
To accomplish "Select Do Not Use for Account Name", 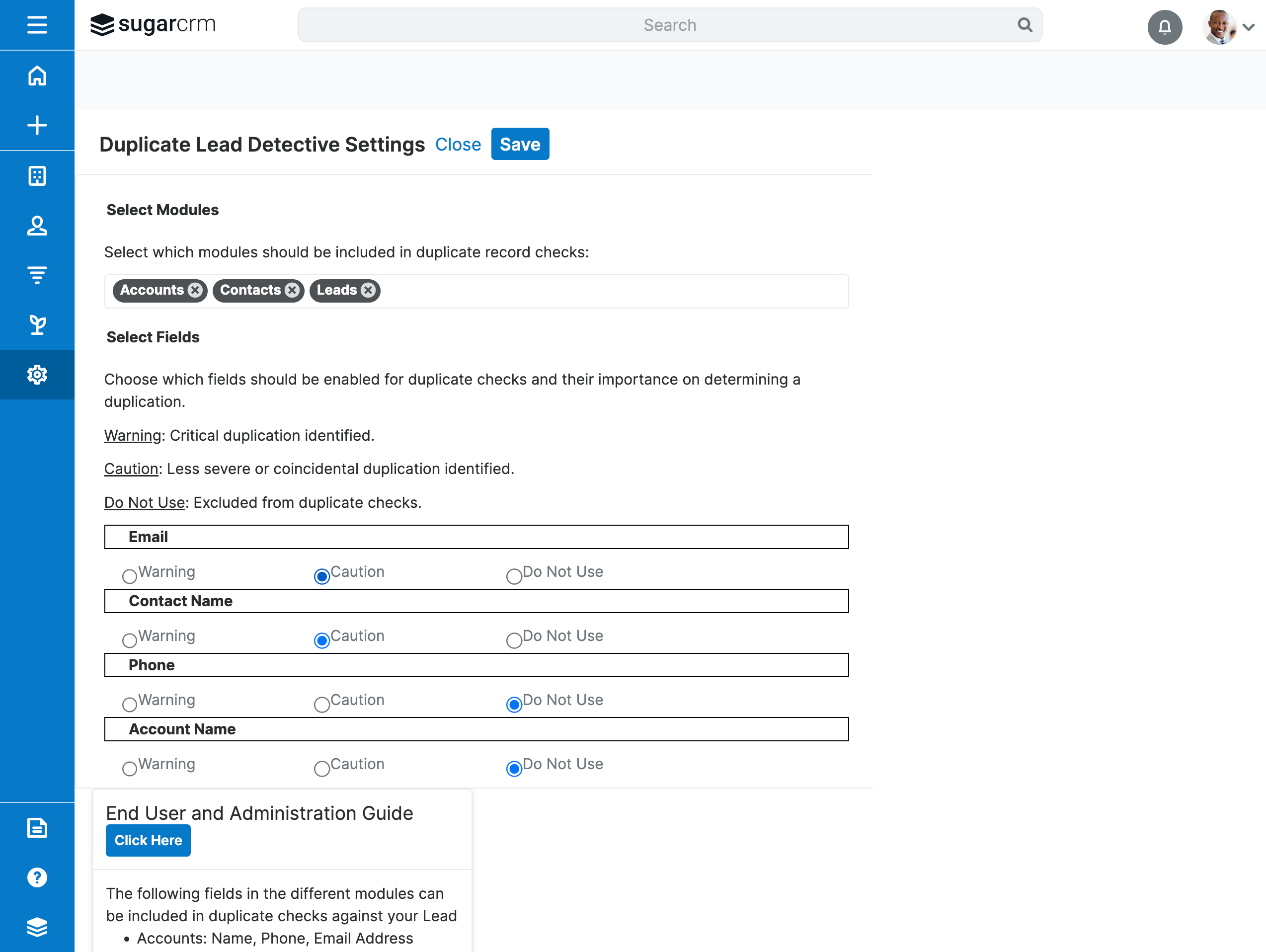I will pyautogui.click(x=514, y=768).
